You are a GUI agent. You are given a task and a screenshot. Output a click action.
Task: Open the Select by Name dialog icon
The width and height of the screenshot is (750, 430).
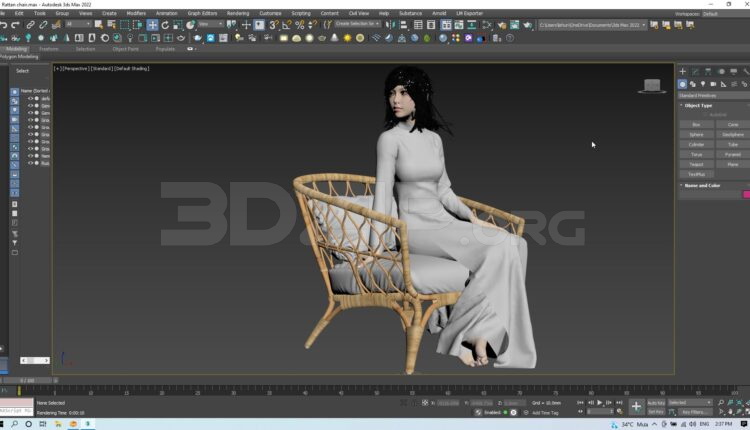click(112, 25)
